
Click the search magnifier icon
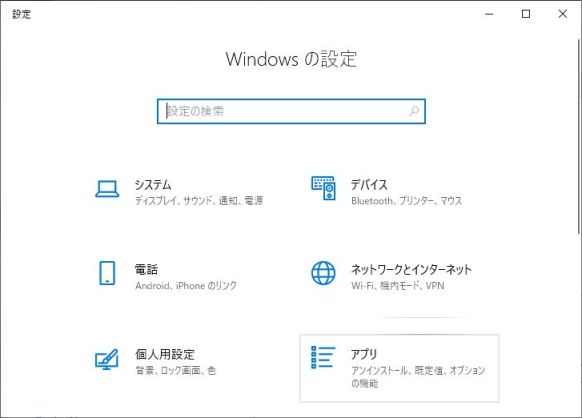[414, 111]
